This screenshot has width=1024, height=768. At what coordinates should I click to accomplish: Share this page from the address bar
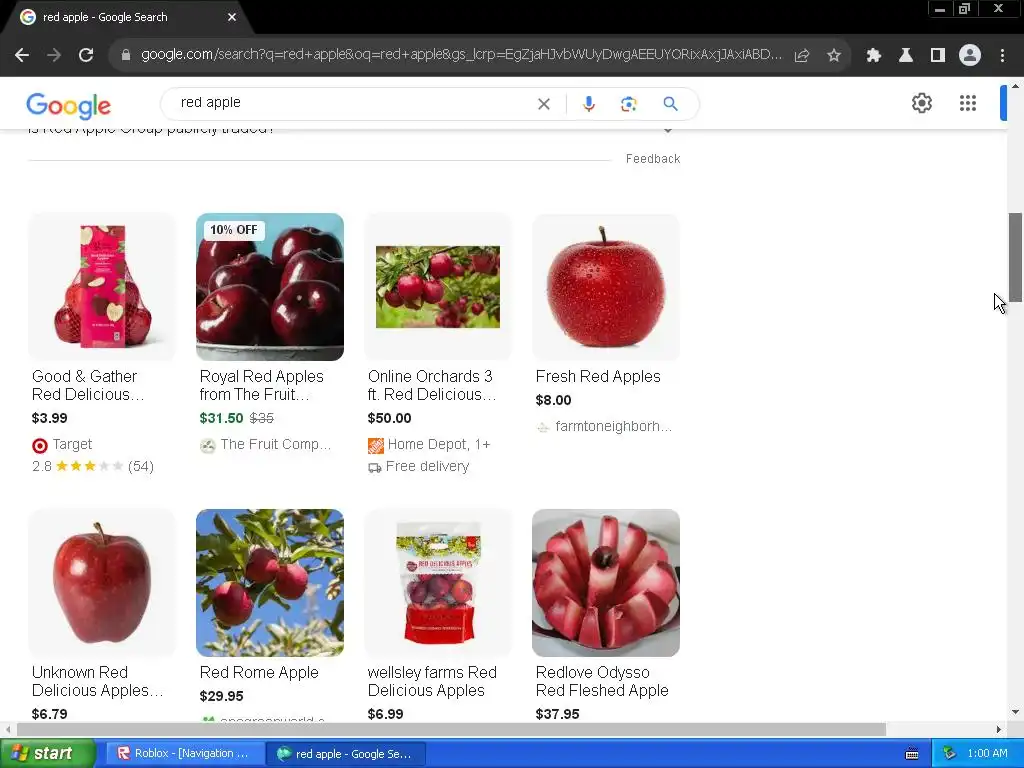pyautogui.click(x=802, y=55)
